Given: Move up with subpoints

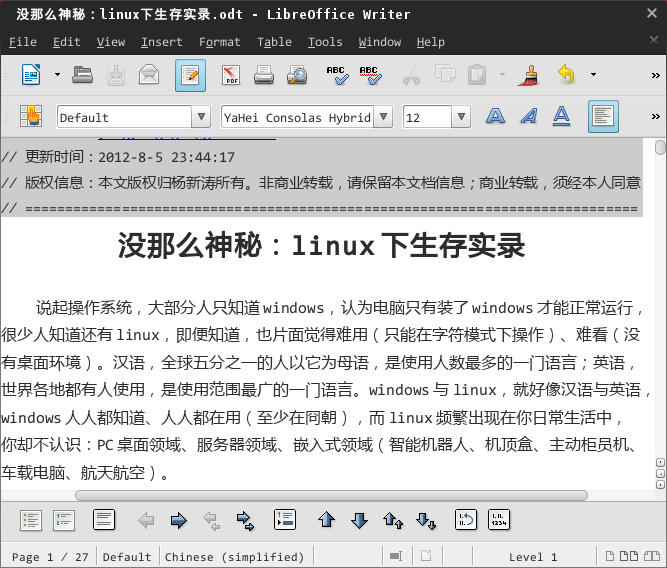Looking at the screenshot, I should (x=393, y=520).
